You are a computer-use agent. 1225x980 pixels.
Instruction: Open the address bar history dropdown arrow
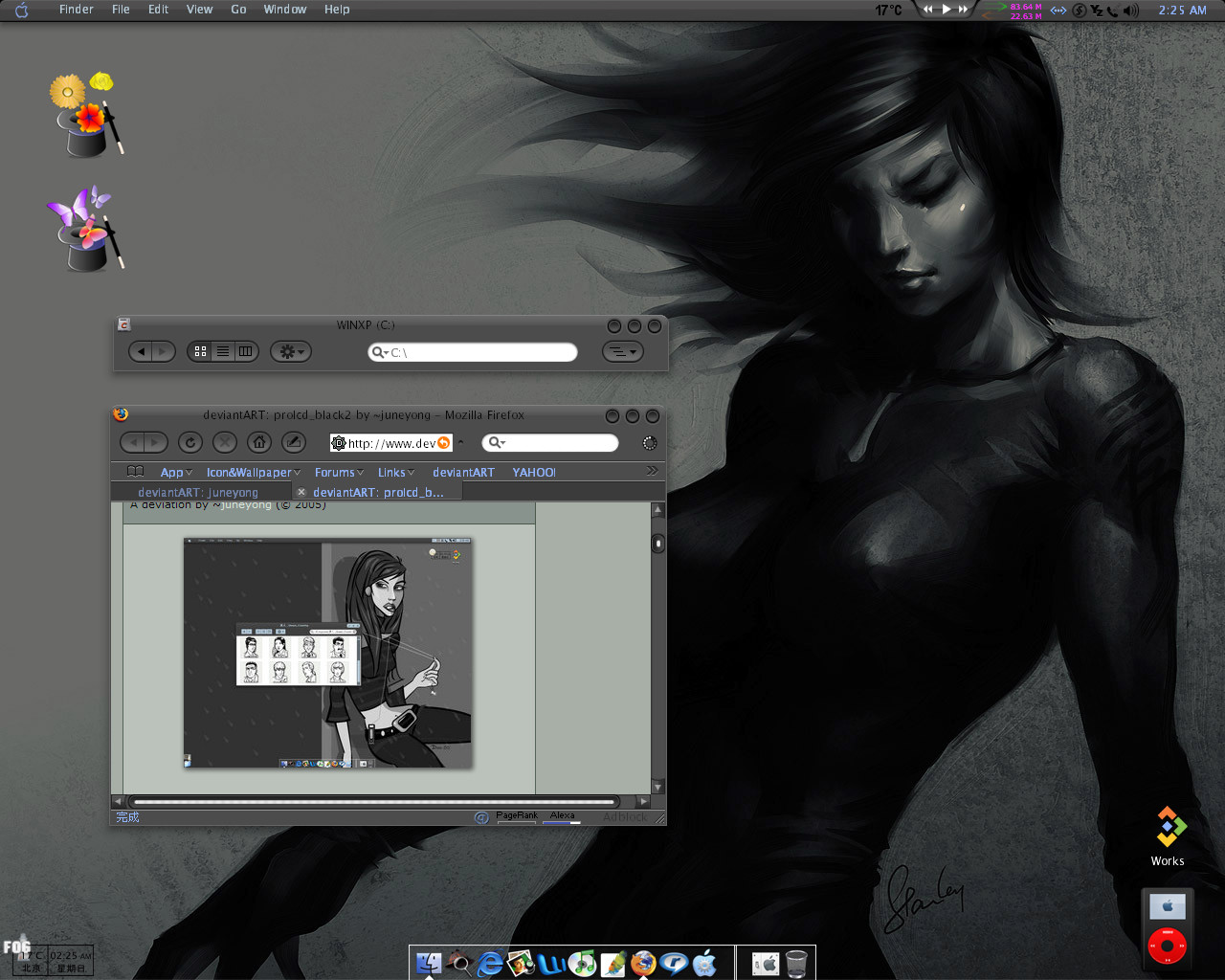pos(460,443)
